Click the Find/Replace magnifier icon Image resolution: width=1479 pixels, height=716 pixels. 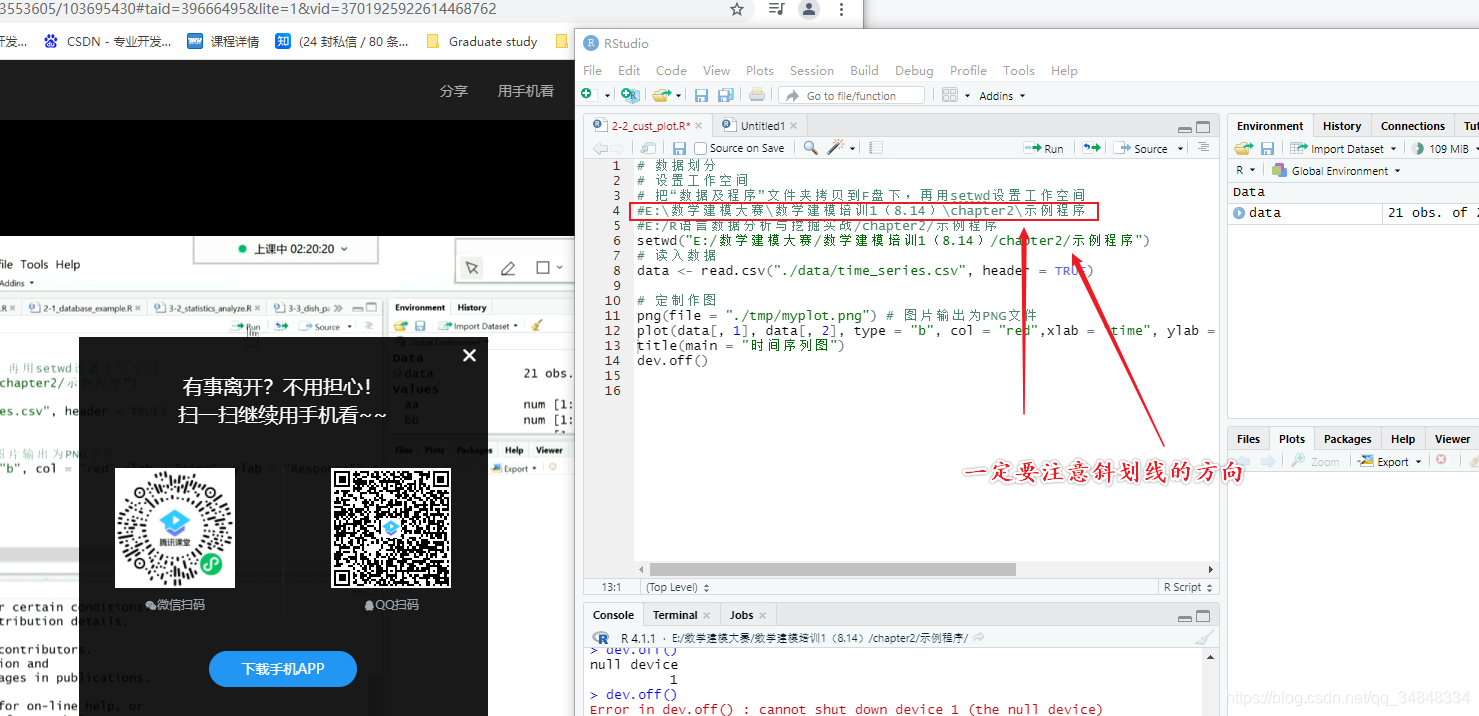click(811, 148)
